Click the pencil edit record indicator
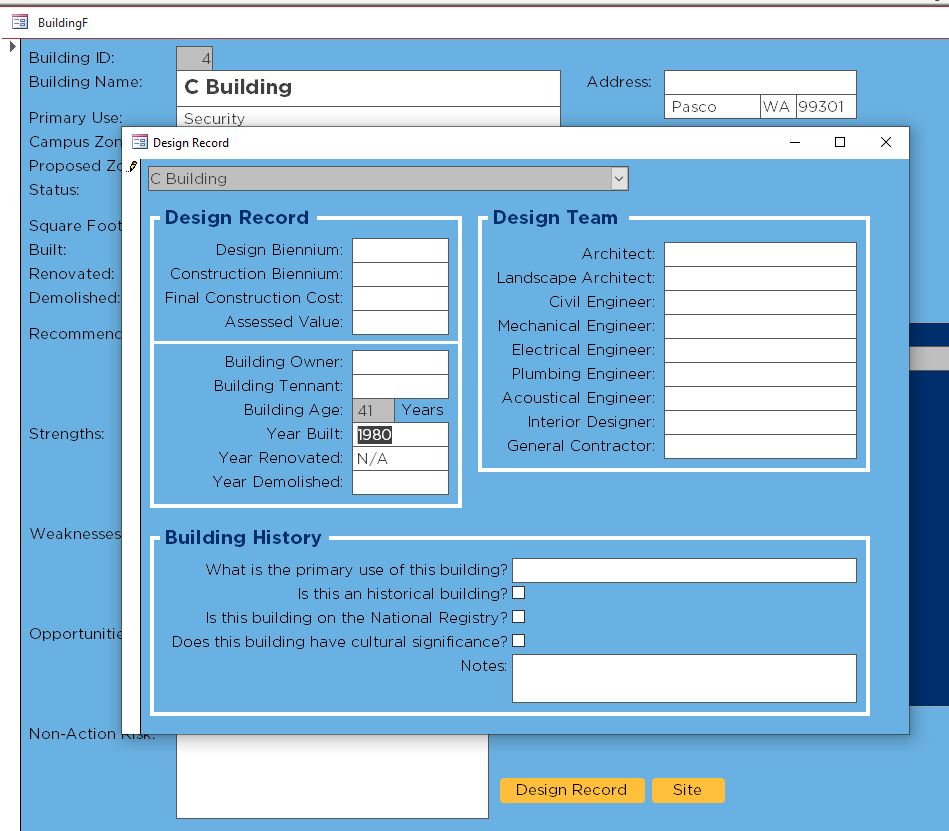Screen dimensions: 949x831 132,167
